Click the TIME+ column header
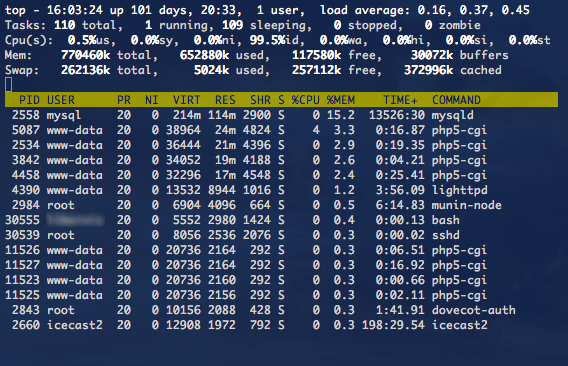Viewport: 568px width, 366px height. [400, 100]
